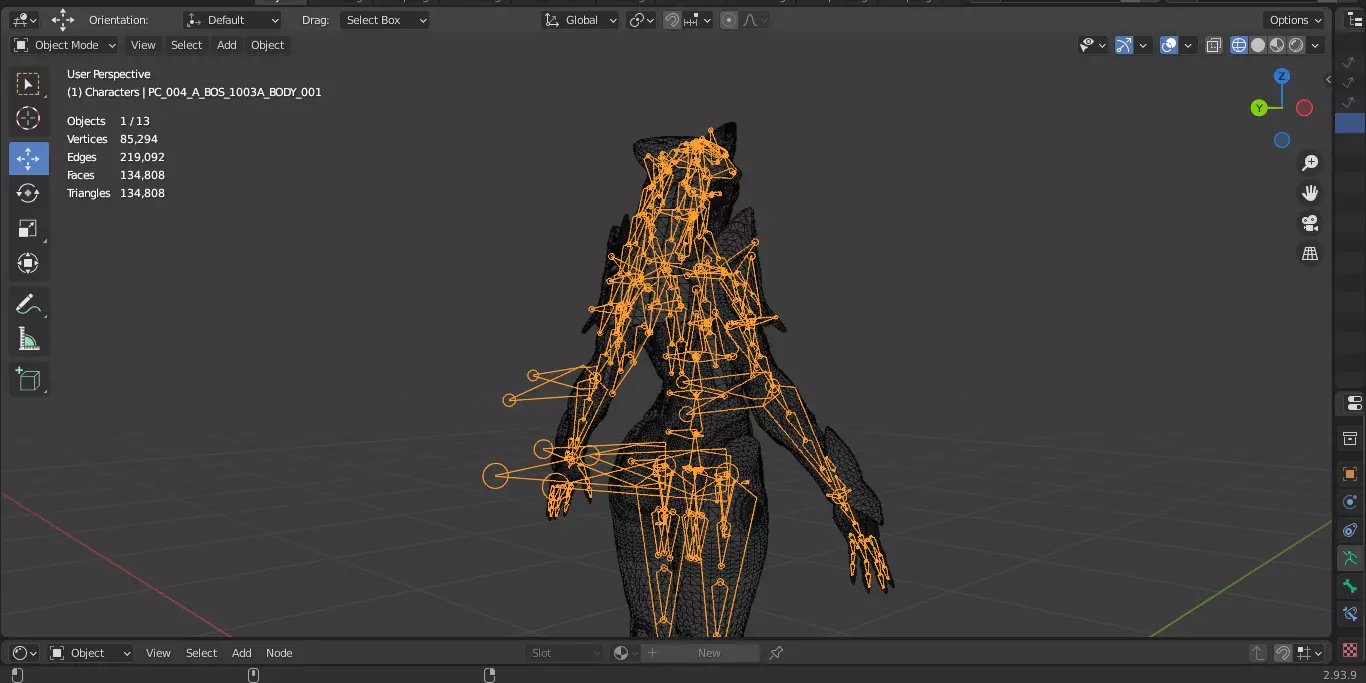1366x683 pixels.
Task: Switch to Material Preview shading
Action: (x=1277, y=45)
